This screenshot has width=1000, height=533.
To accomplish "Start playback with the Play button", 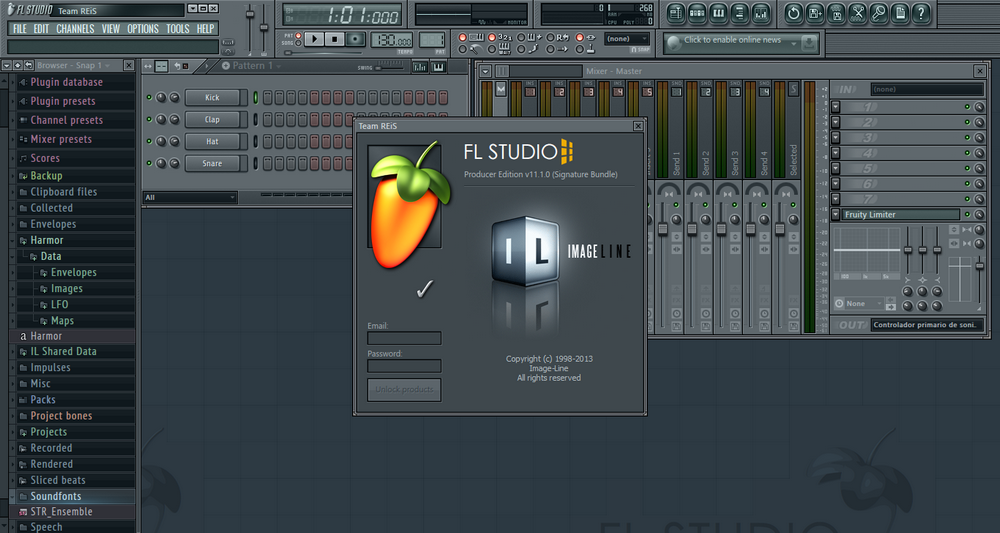I will [314, 40].
